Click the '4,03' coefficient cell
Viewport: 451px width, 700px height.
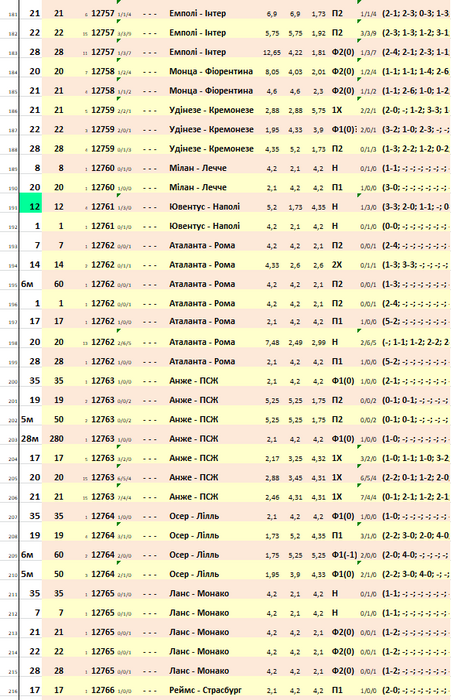pyautogui.click(x=295, y=71)
